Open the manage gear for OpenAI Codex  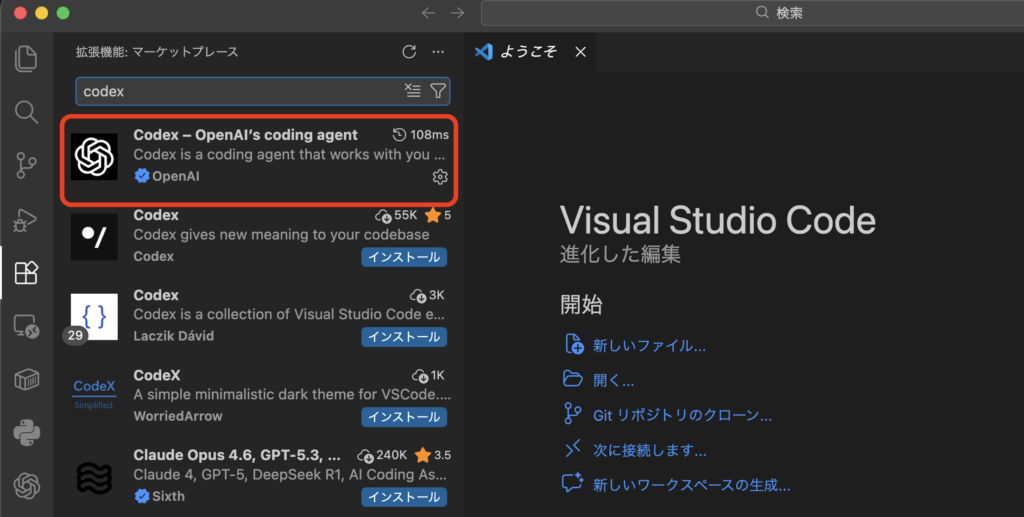(439, 177)
